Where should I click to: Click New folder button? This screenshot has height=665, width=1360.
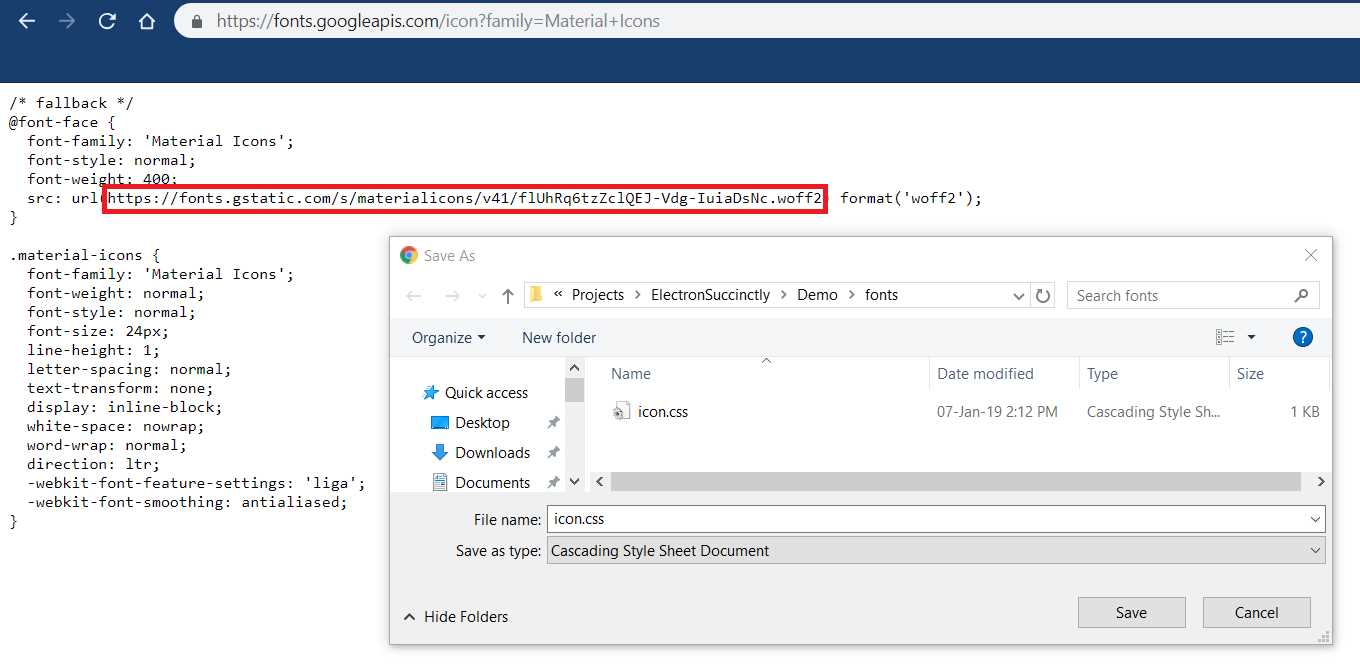(x=559, y=337)
